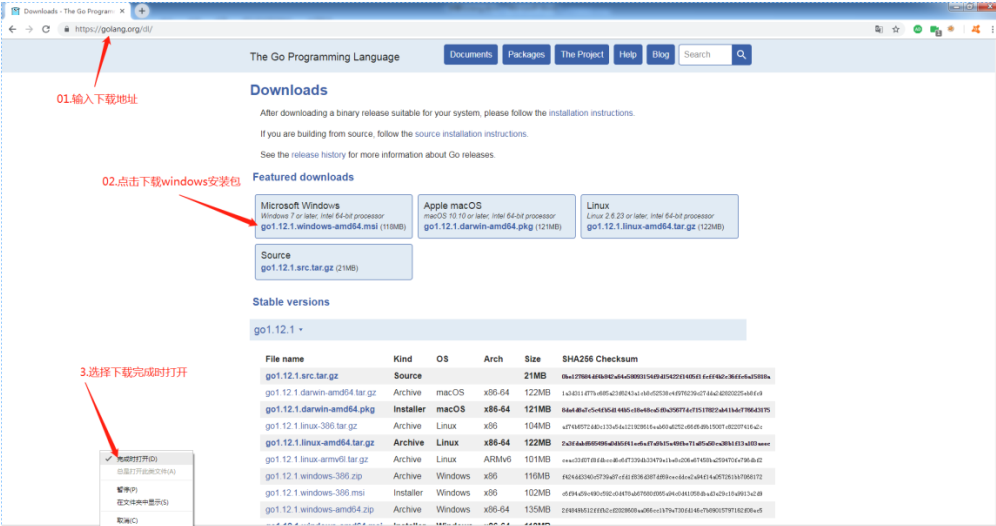This screenshot has width=996, height=526.
Task: Open the Documents menu button
Action: click(x=471, y=55)
